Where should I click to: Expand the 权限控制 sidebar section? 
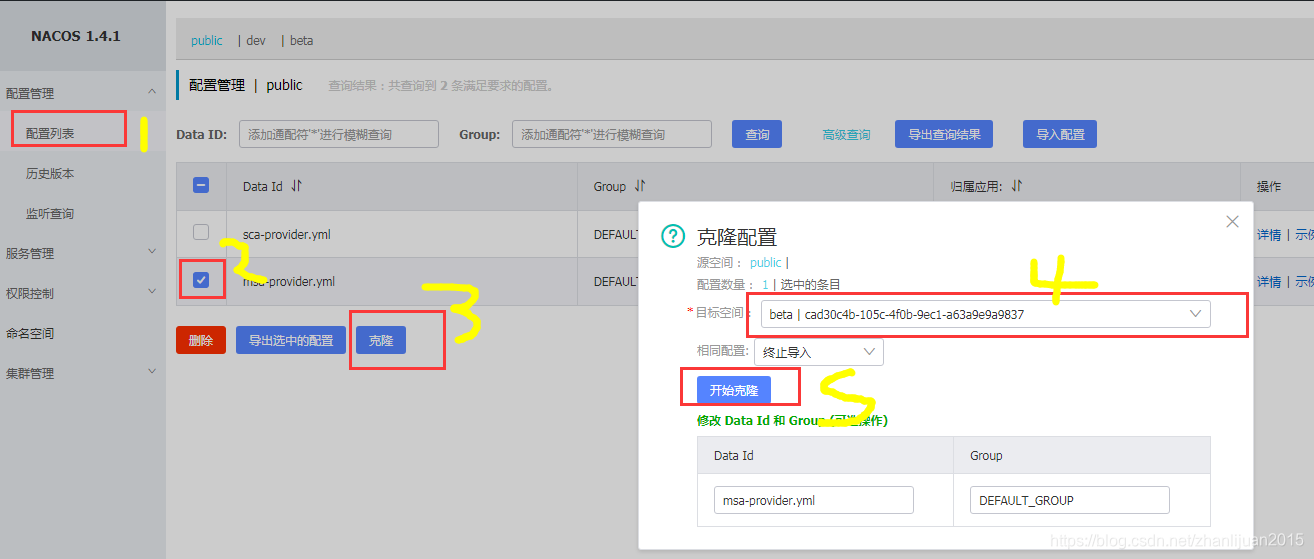(152, 292)
